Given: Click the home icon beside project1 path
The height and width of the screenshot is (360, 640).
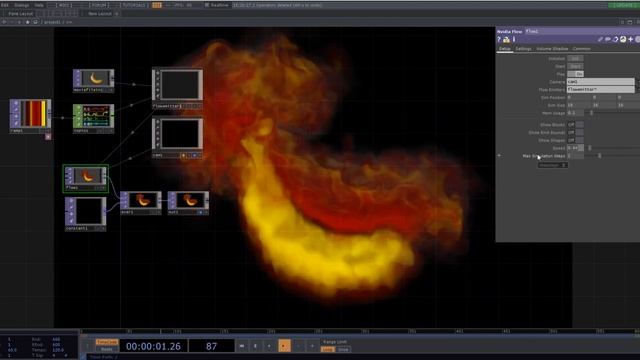Looking at the screenshot, I should tap(36, 22).
